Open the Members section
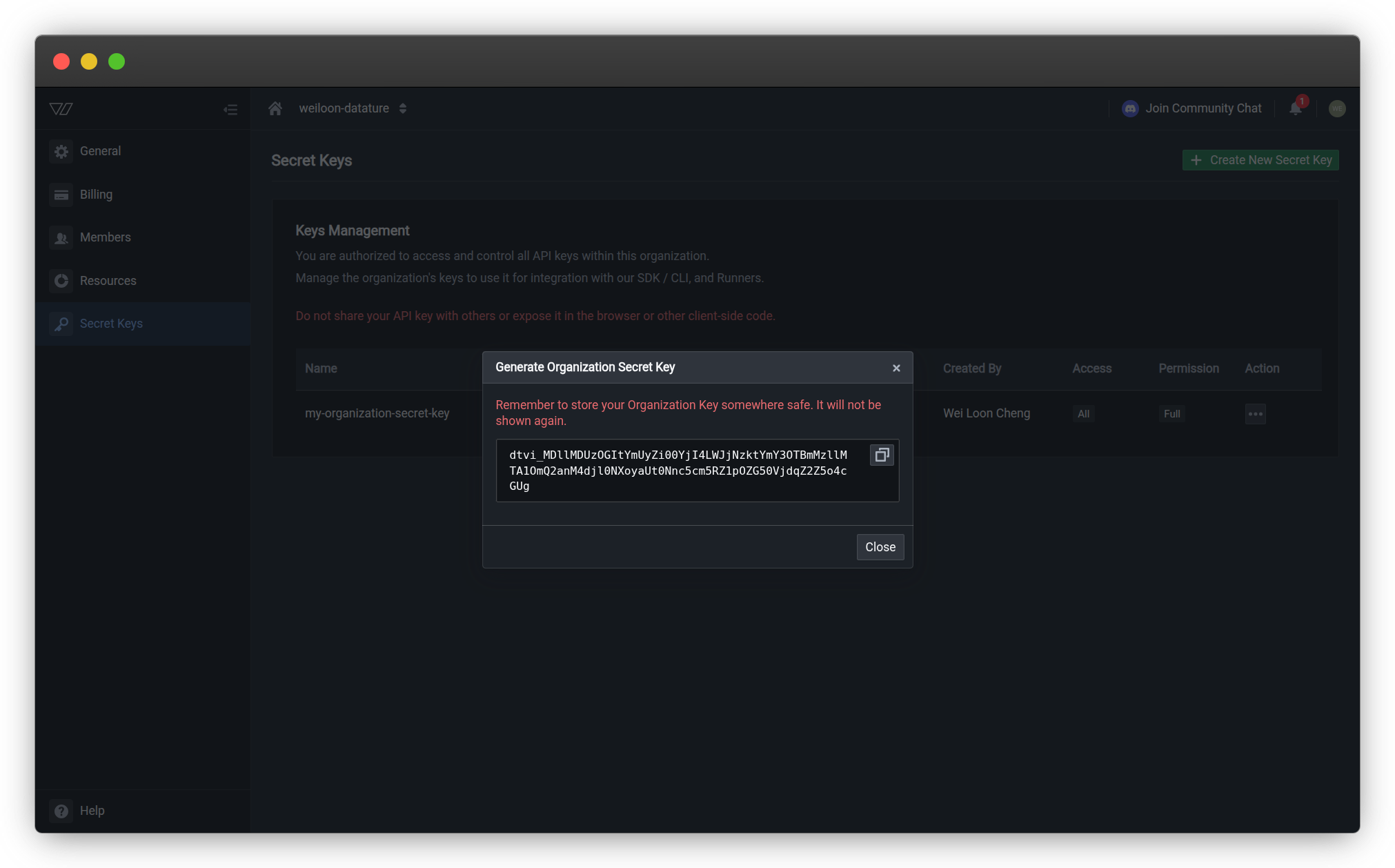Image resolution: width=1395 pixels, height=868 pixels. pyautogui.click(x=105, y=237)
